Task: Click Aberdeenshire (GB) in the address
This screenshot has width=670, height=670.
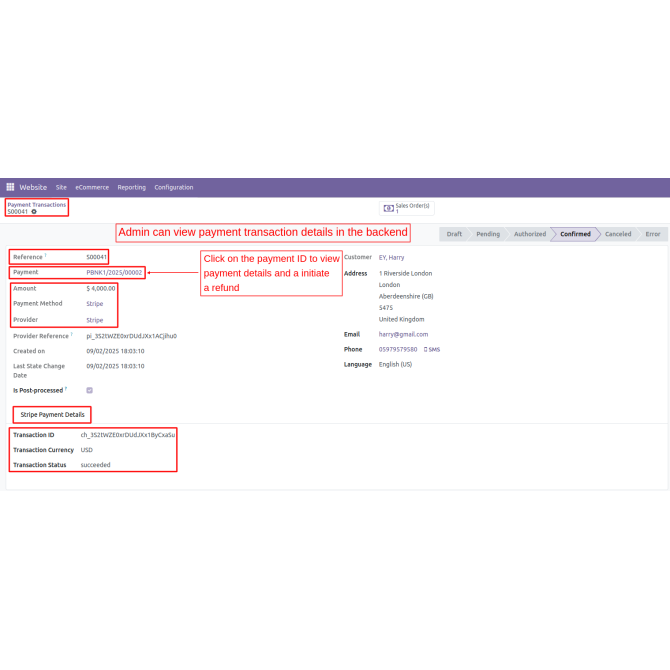Action: point(406,296)
